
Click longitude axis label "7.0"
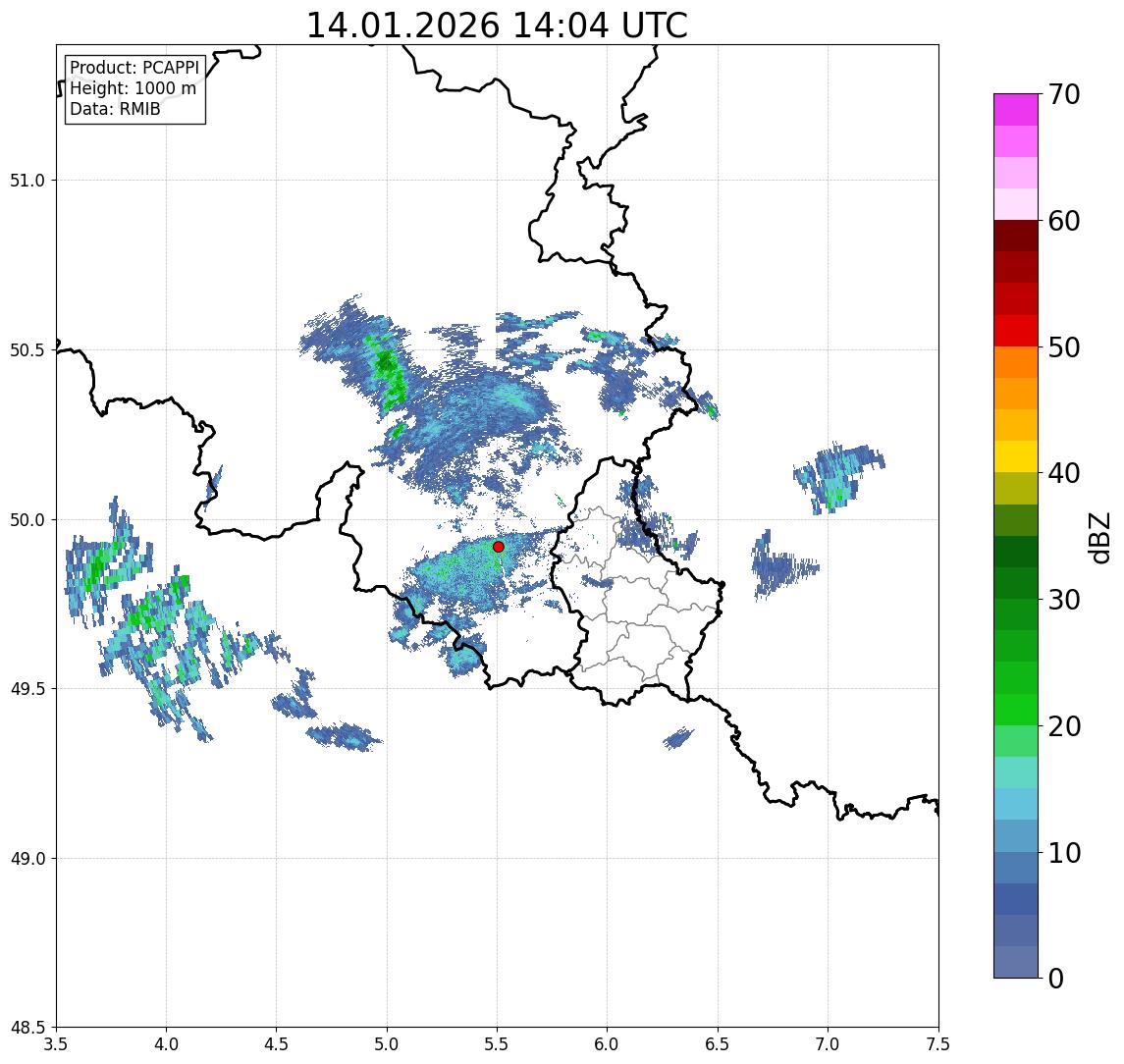(x=828, y=1044)
